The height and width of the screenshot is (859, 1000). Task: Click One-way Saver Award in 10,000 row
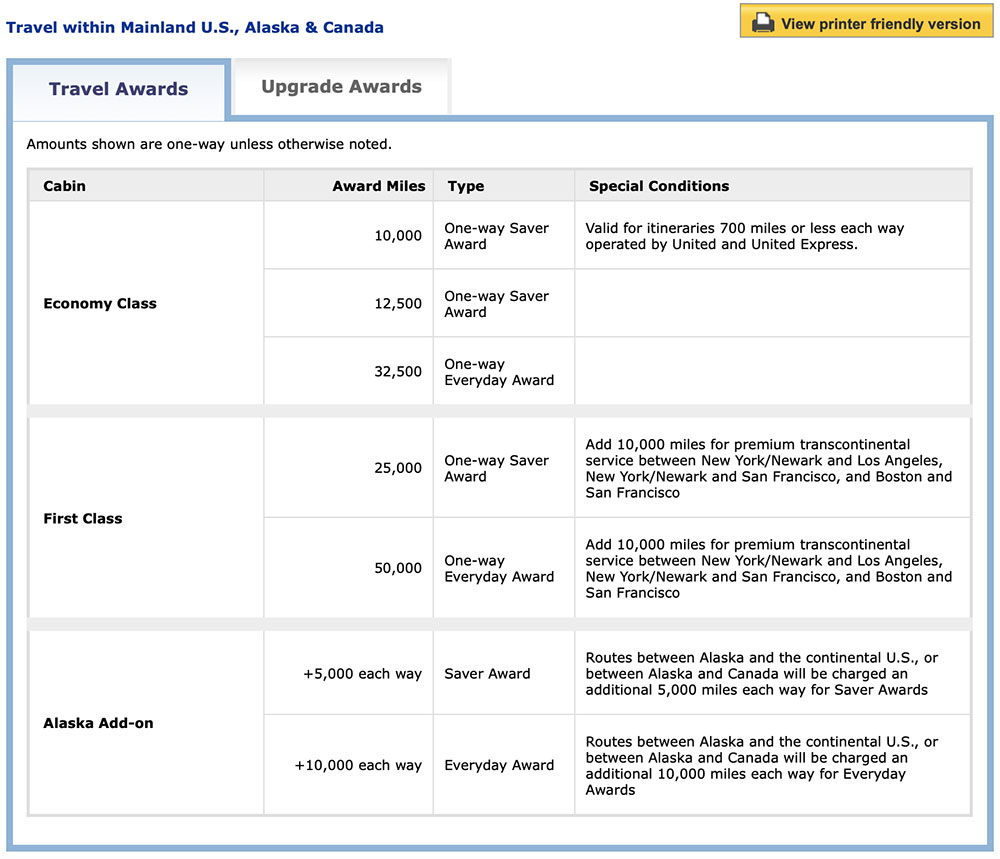[496, 236]
